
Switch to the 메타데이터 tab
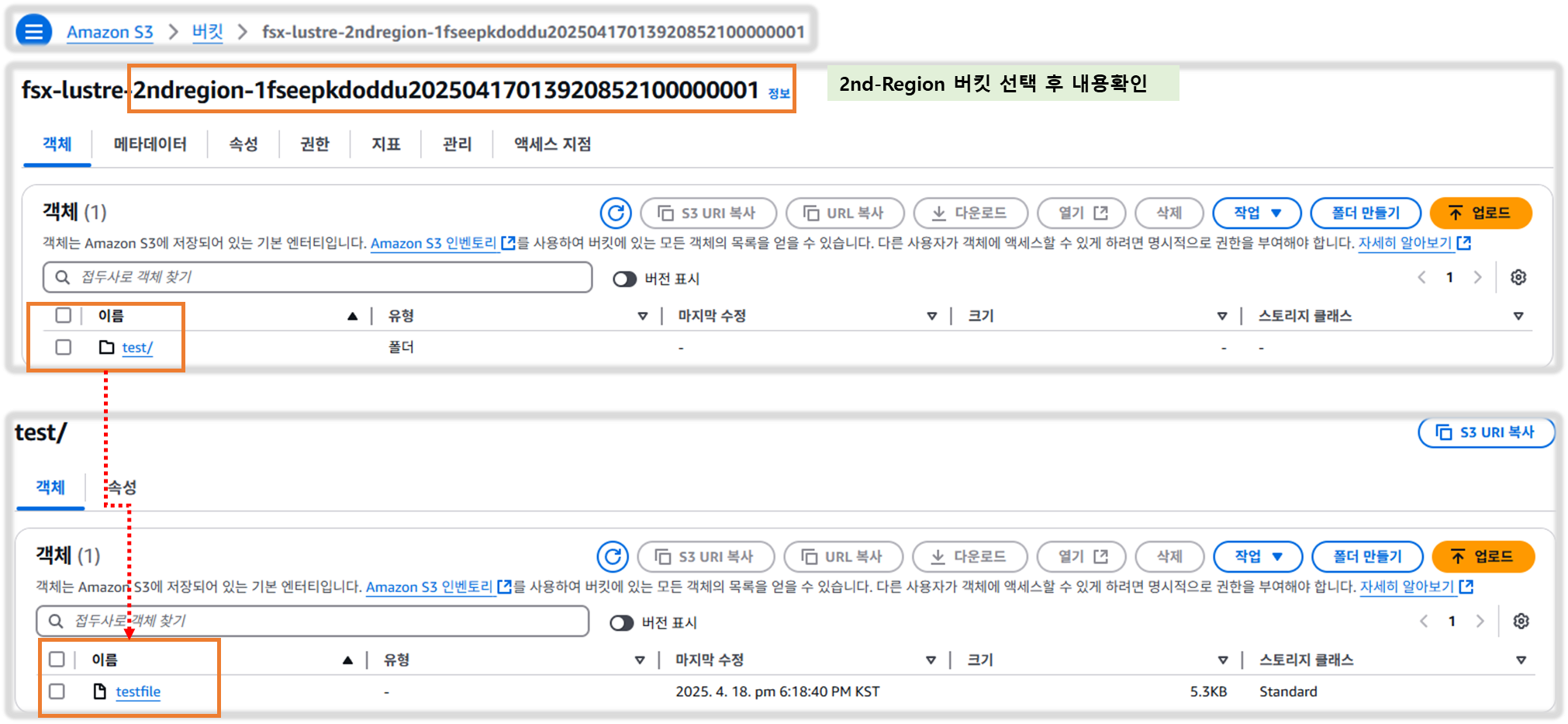click(150, 144)
